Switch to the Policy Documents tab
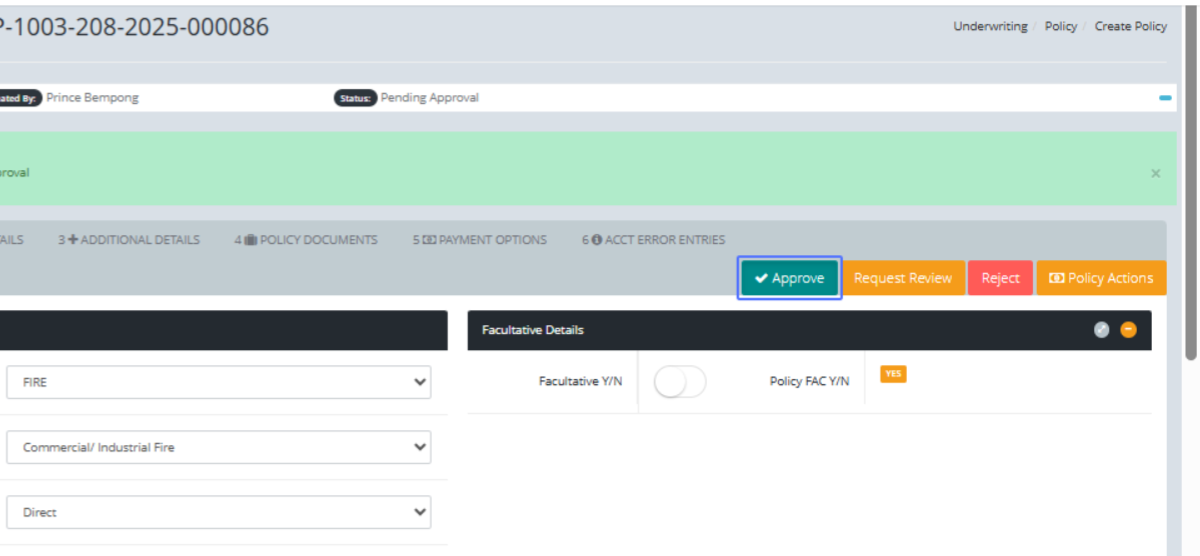Image resolution: width=1200 pixels, height=556 pixels. [306, 240]
